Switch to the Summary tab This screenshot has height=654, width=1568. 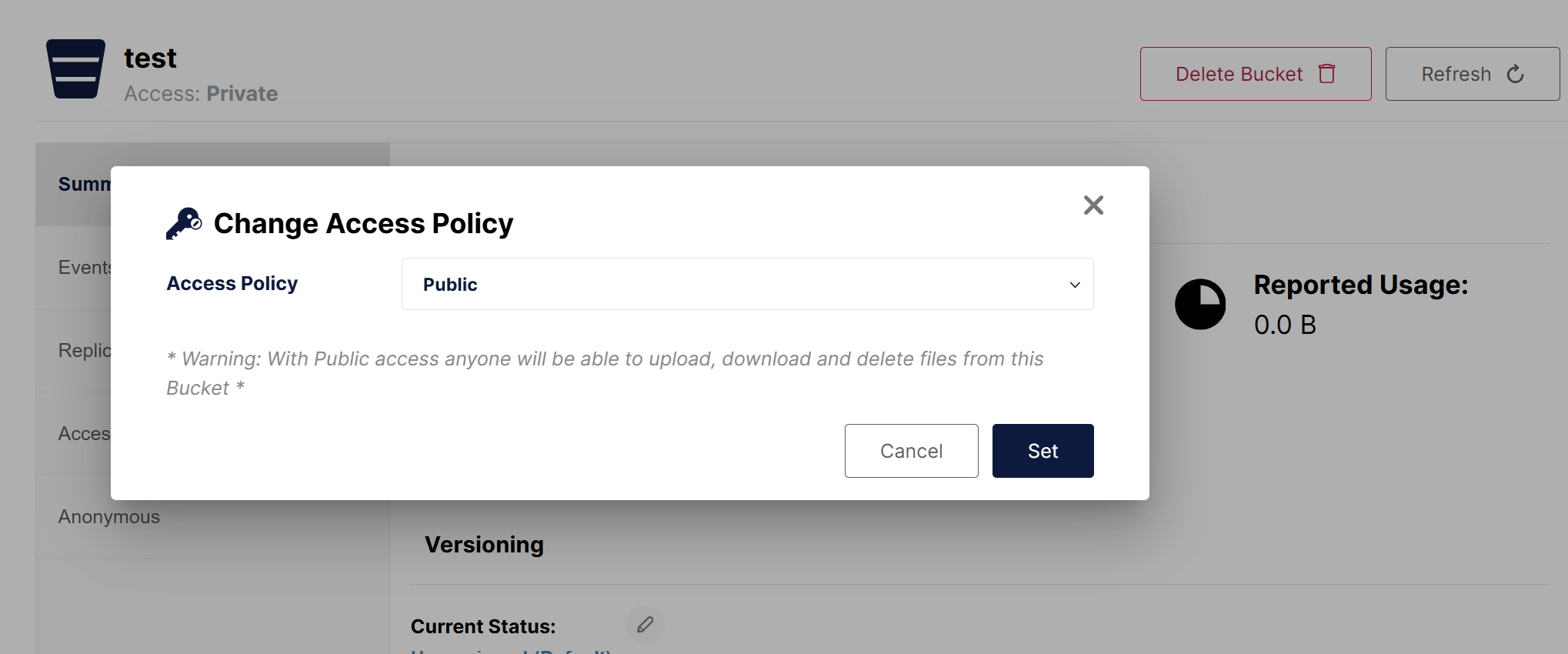coord(84,185)
